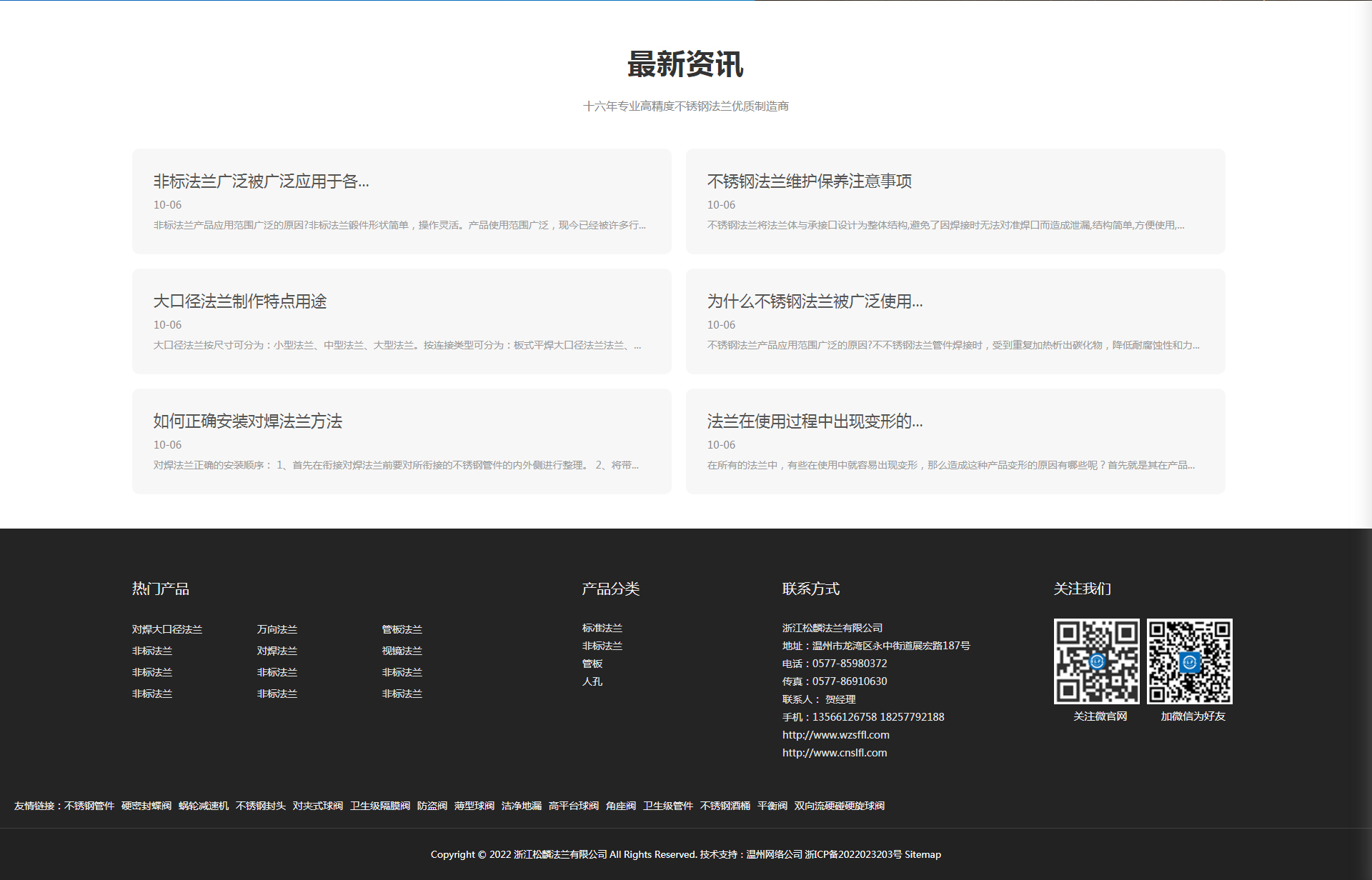The width and height of the screenshot is (1372, 880).
Task: Open article 如何正确安装对焊法兰方法
Action: tap(247, 421)
